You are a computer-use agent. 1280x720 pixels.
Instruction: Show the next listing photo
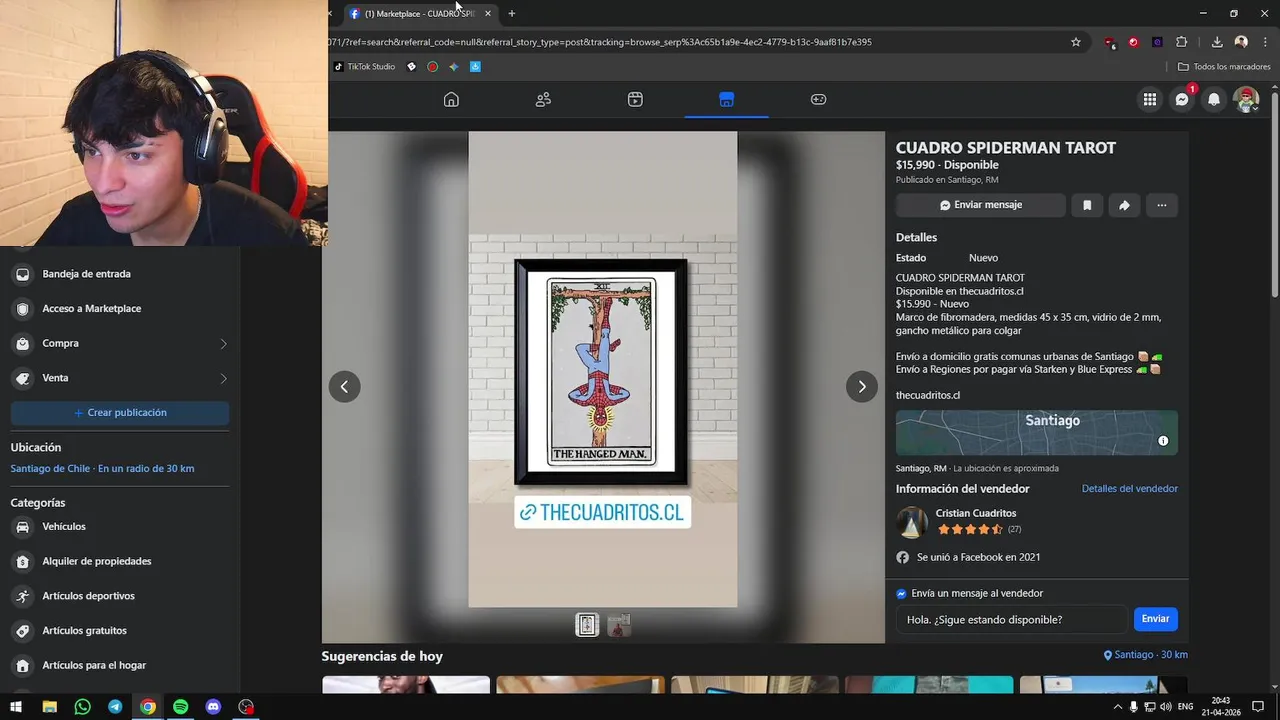(x=862, y=386)
